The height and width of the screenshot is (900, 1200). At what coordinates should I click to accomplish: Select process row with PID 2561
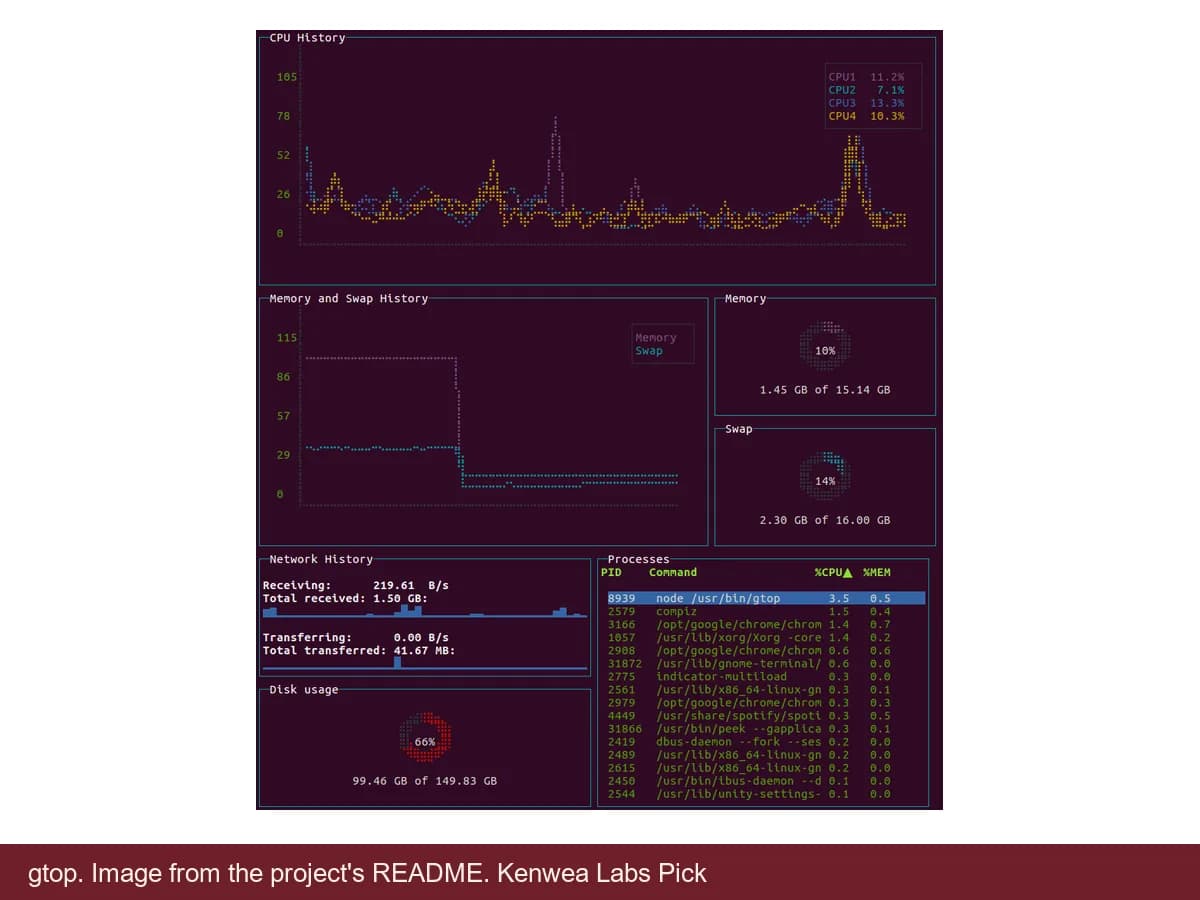click(766, 689)
